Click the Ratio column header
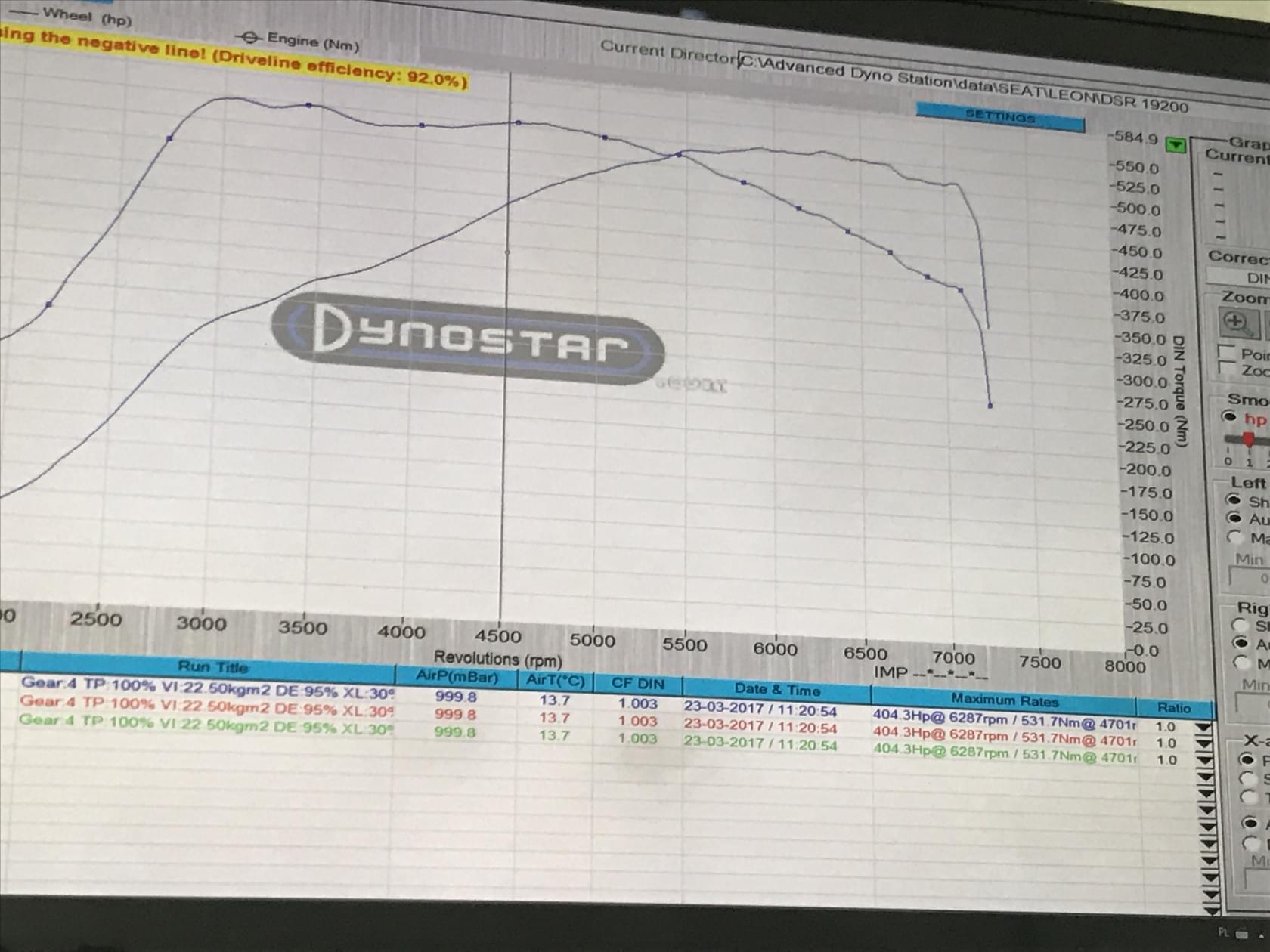The height and width of the screenshot is (952, 1270). click(x=1175, y=708)
